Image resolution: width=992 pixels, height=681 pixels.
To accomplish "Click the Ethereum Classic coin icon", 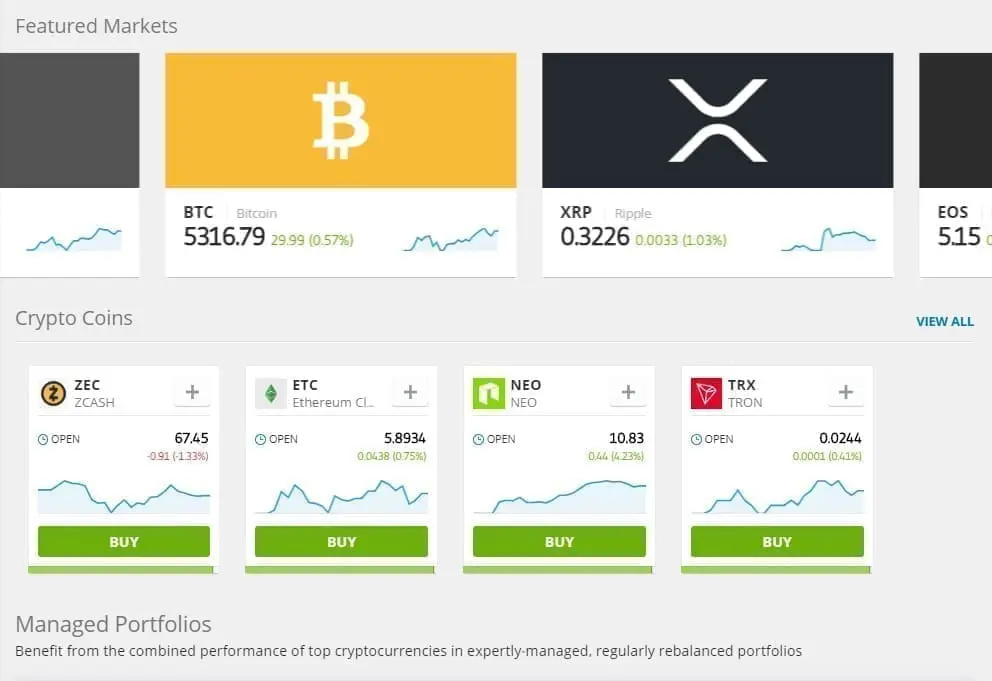I will coord(272,392).
